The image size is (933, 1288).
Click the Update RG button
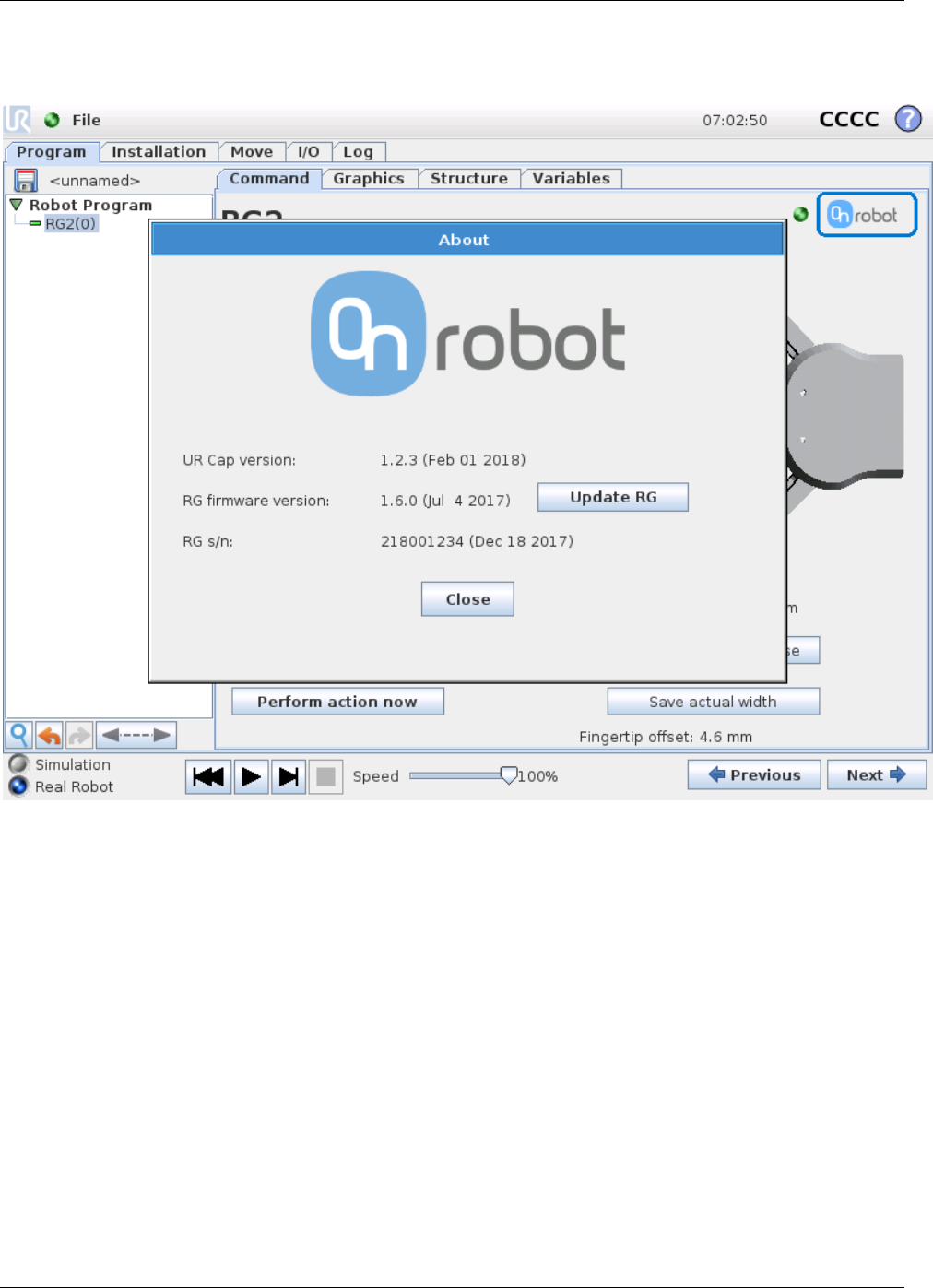point(613,497)
